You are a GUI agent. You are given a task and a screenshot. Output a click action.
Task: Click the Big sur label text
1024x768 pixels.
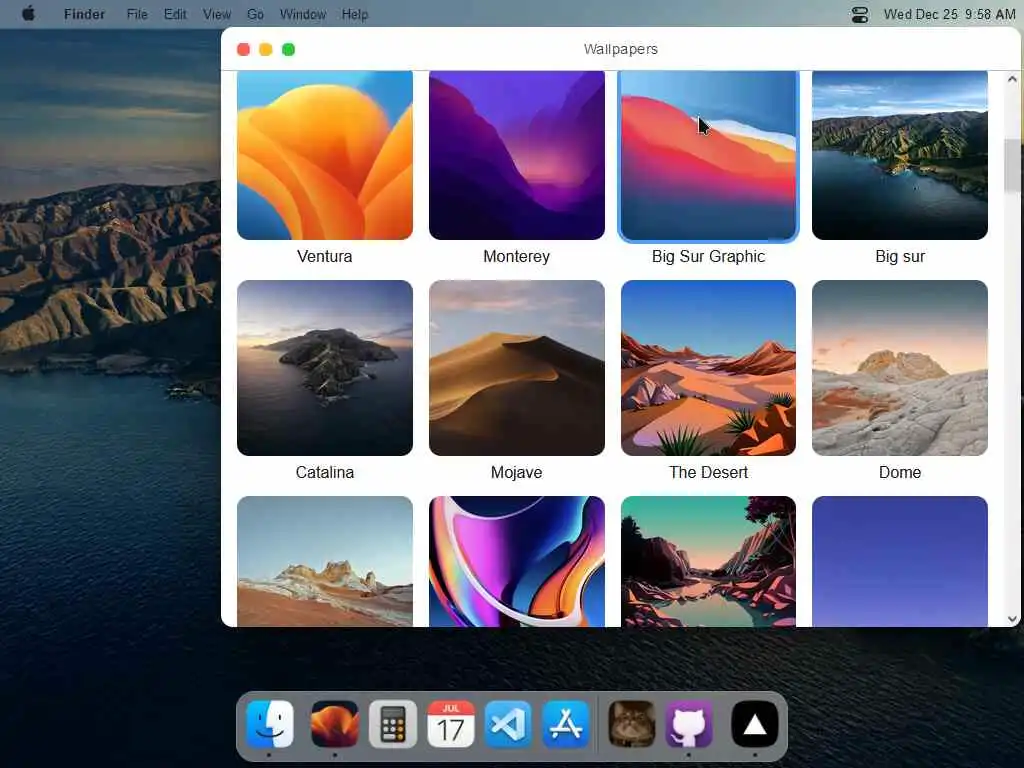click(900, 256)
